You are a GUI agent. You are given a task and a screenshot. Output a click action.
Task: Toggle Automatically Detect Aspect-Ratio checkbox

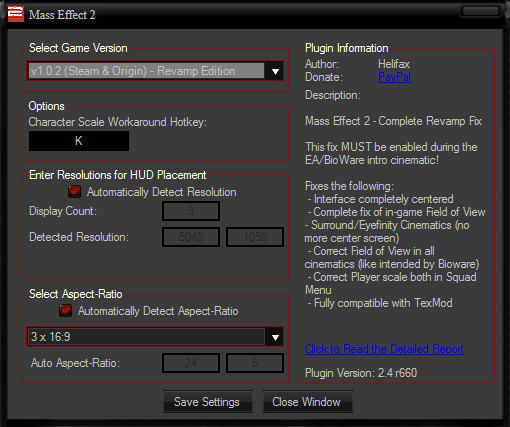pos(65,311)
